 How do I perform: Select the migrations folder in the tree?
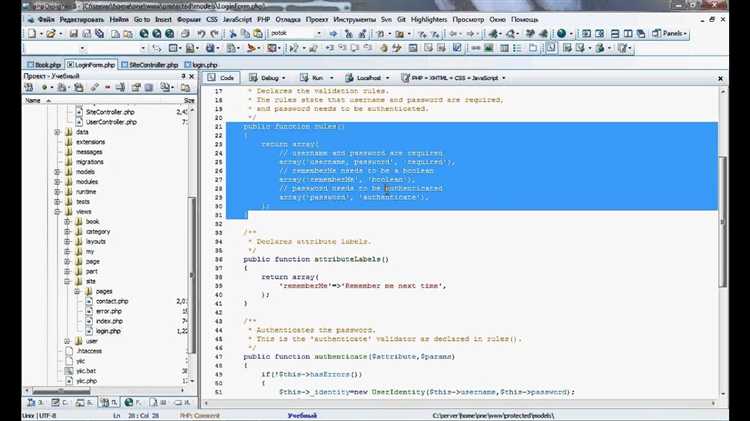[x=89, y=162]
